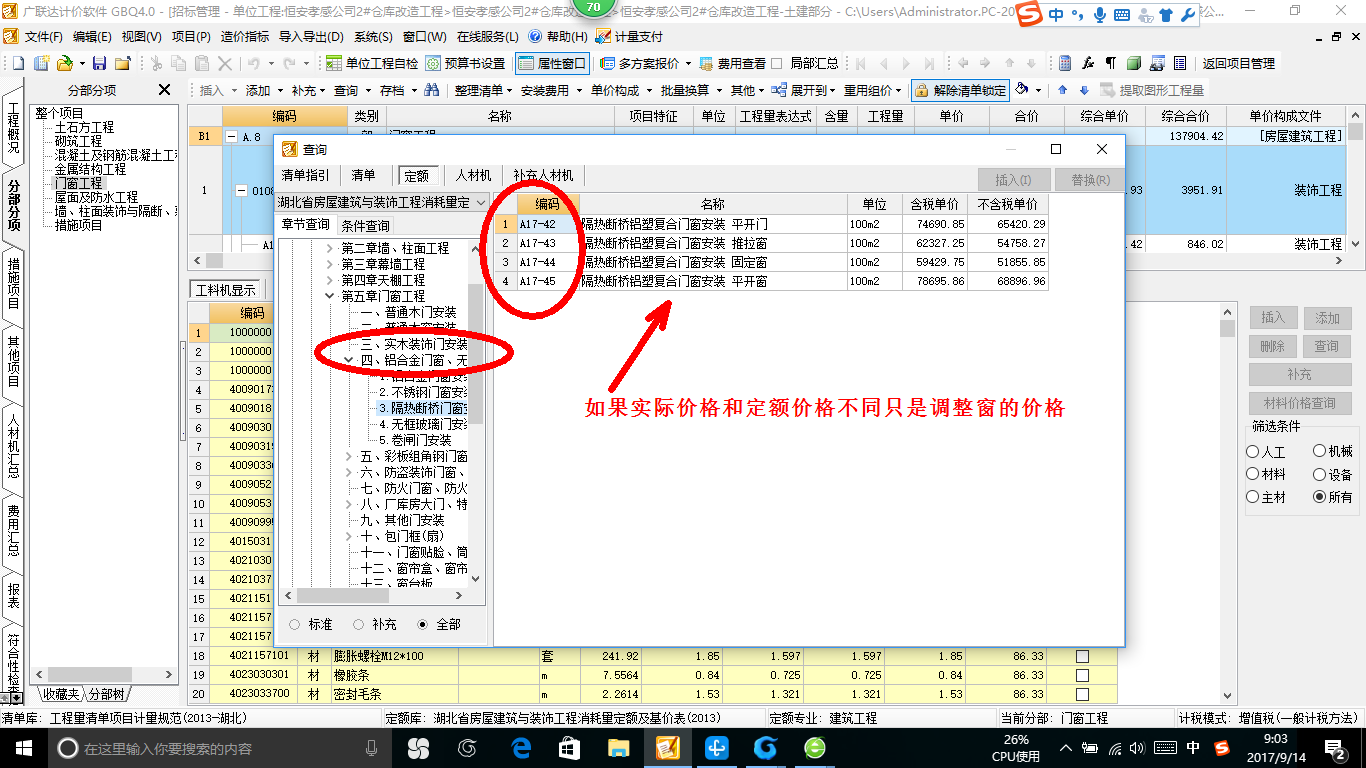This screenshot has height=768, width=1366.
Task: Select the 设备 filter radio button
Action: (1320, 474)
